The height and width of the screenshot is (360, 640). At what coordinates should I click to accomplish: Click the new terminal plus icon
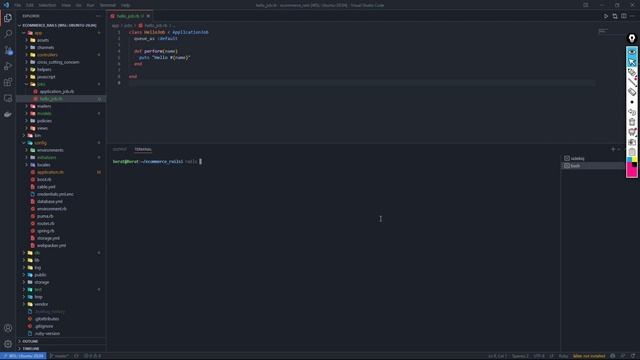pos(613,149)
